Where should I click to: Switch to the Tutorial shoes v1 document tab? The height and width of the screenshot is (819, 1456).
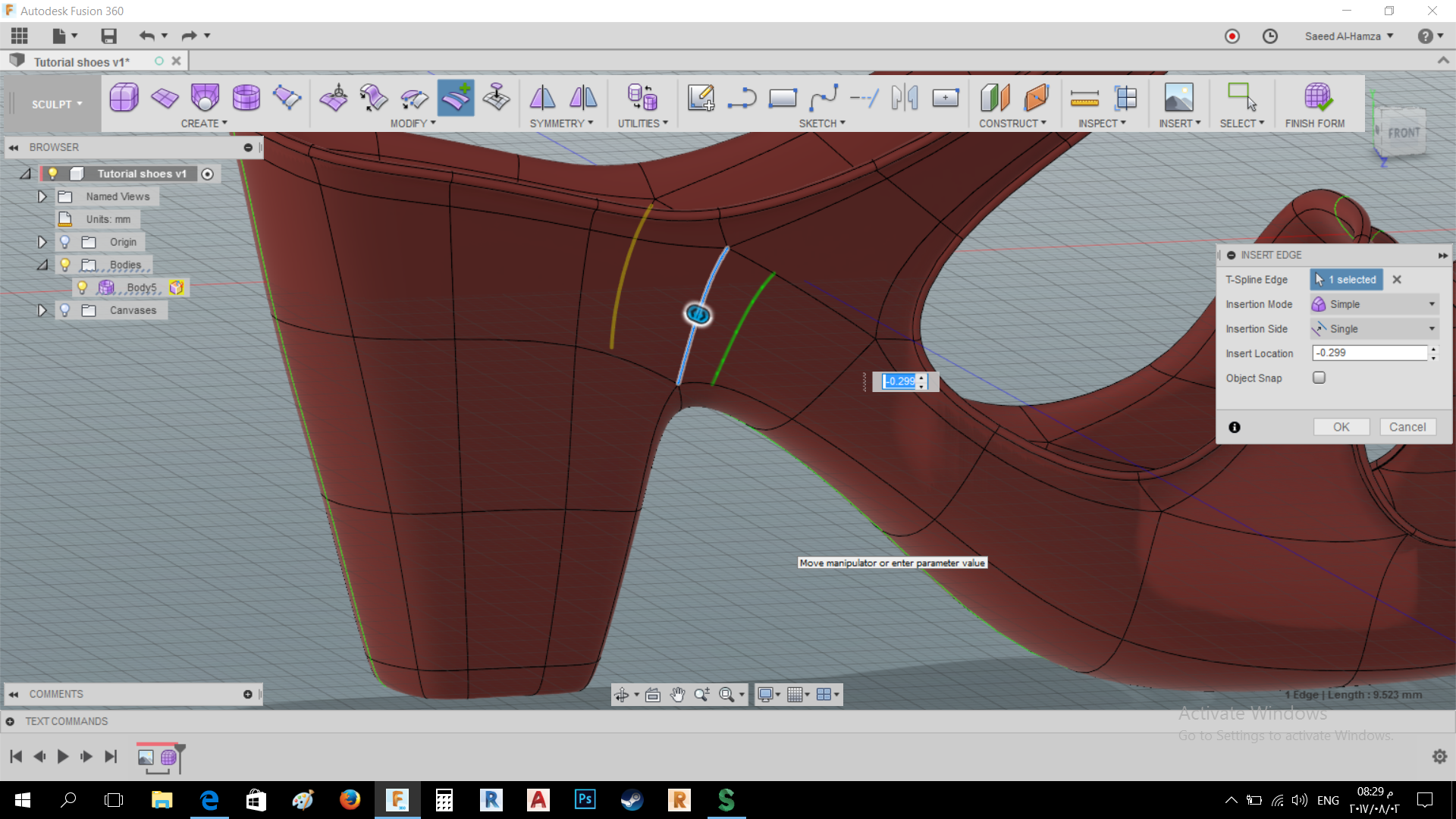(x=81, y=61)
